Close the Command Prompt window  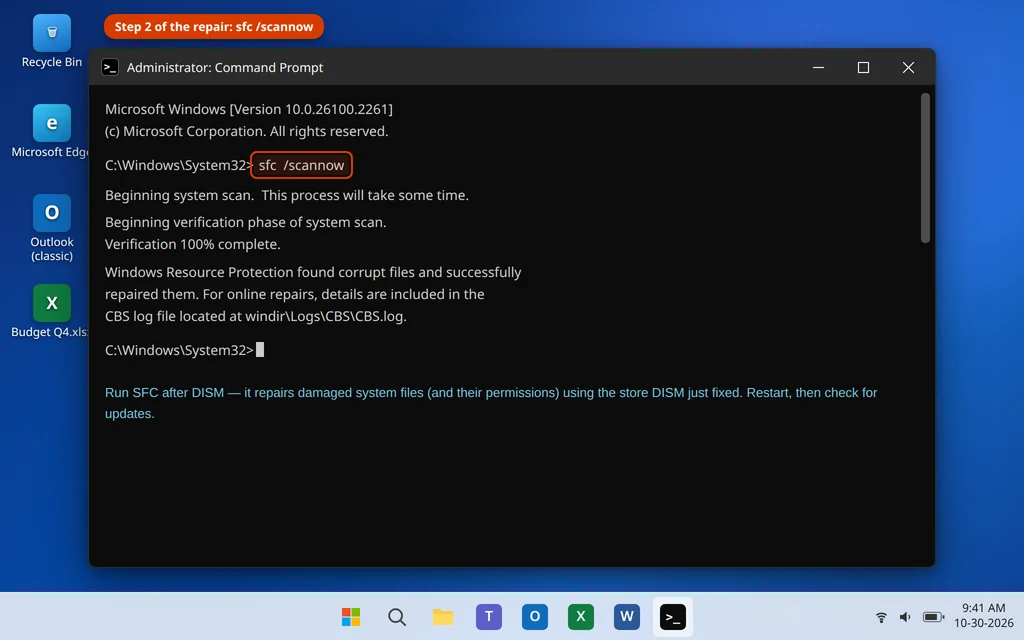click(x=908, y=67)
